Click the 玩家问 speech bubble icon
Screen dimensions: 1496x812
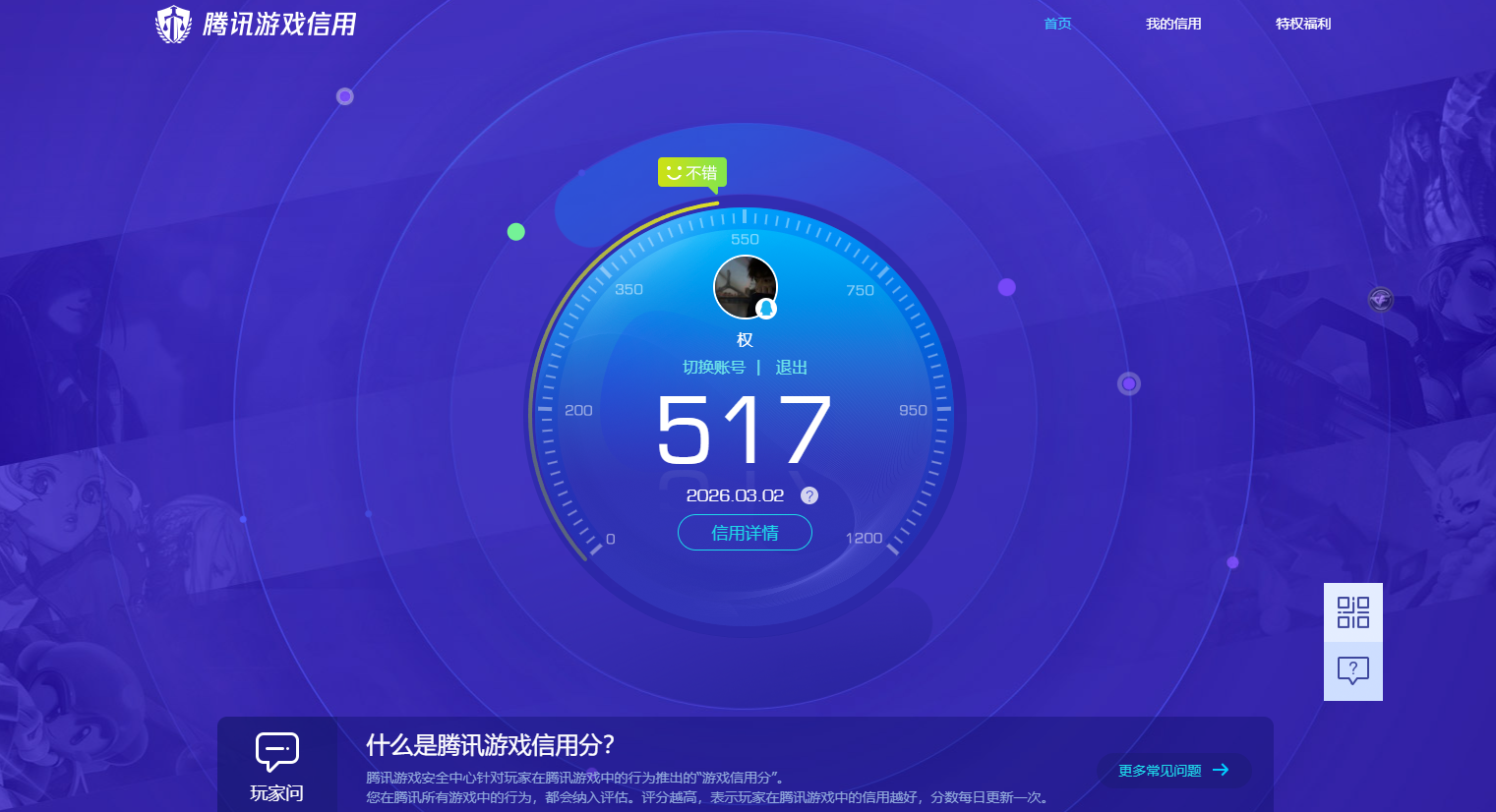[276, 752]
